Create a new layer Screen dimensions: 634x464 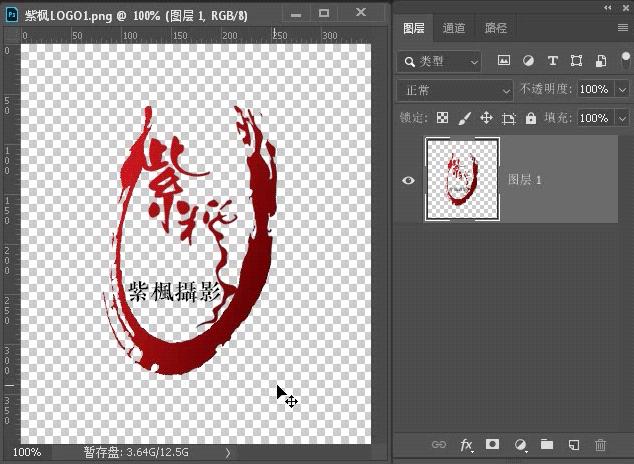tap(574, 445)
